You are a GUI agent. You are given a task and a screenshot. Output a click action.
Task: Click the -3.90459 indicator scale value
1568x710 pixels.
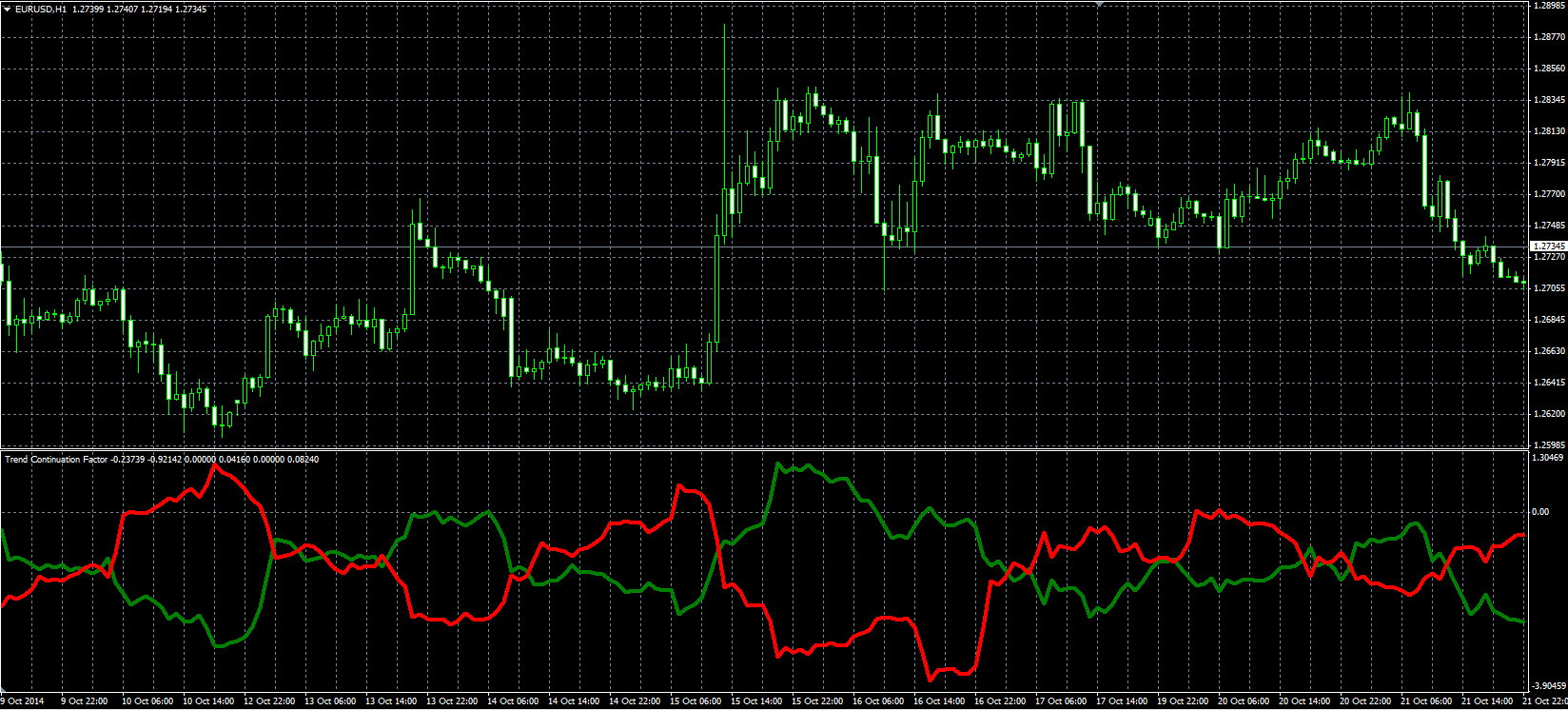click(1549, 685)
